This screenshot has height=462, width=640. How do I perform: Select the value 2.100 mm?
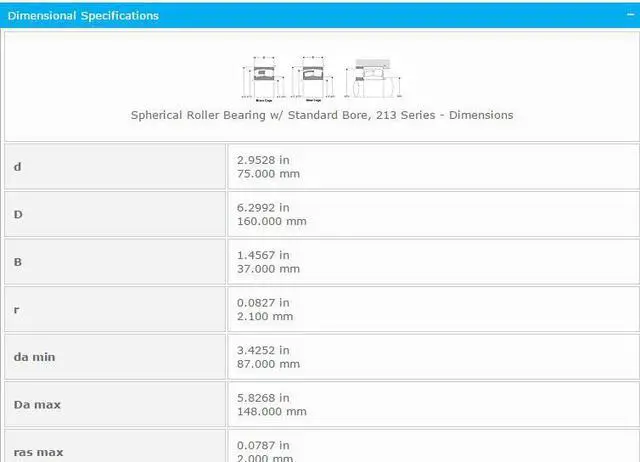[x=265, y=317]
